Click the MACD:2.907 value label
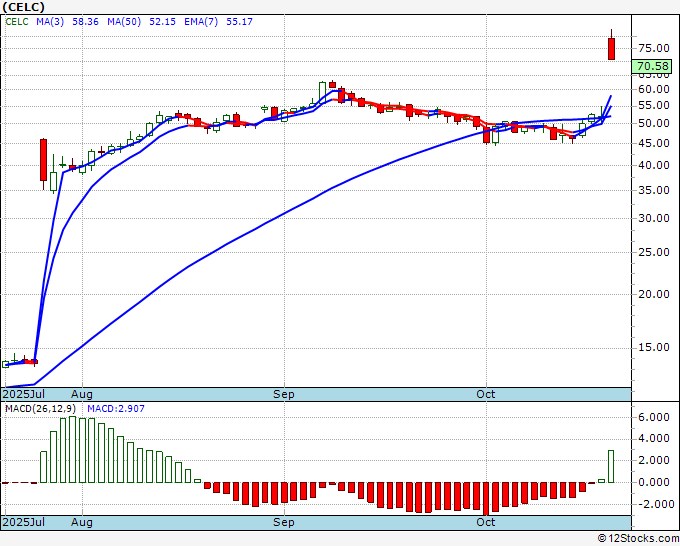The image size is (680, 546). point(116,409)
